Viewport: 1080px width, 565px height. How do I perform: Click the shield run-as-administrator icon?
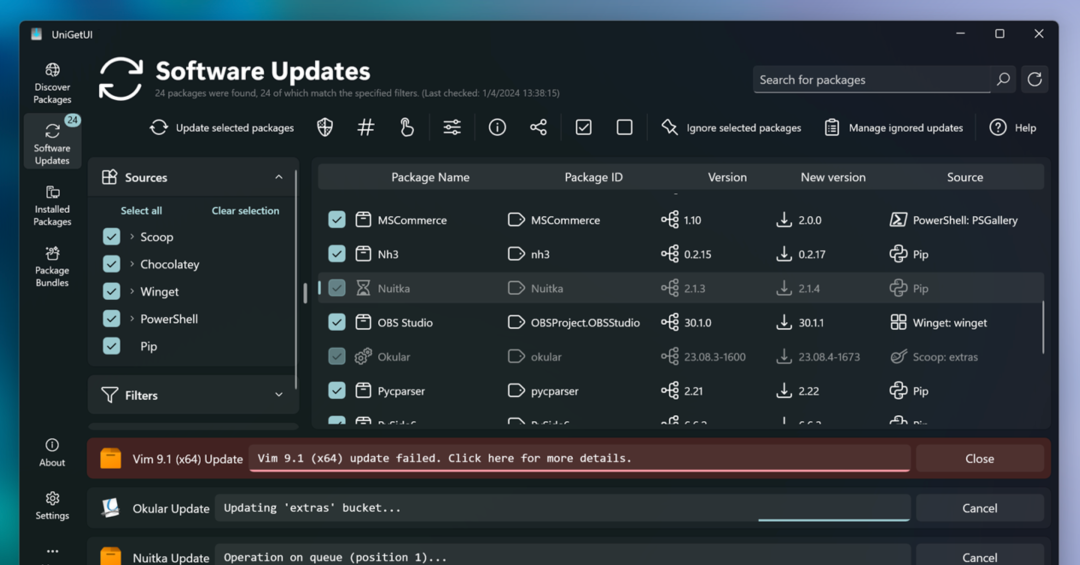coord(325,127)
